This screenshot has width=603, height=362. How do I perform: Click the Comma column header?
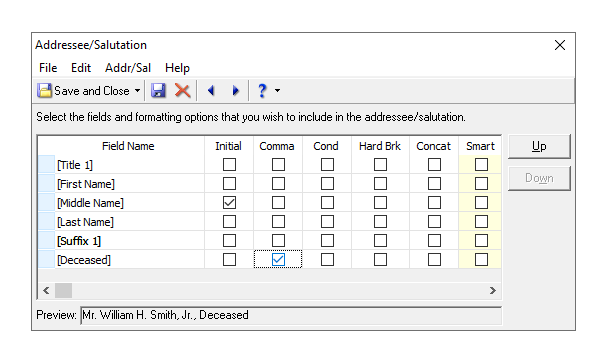pyautogui.click(x=277, y=146)
